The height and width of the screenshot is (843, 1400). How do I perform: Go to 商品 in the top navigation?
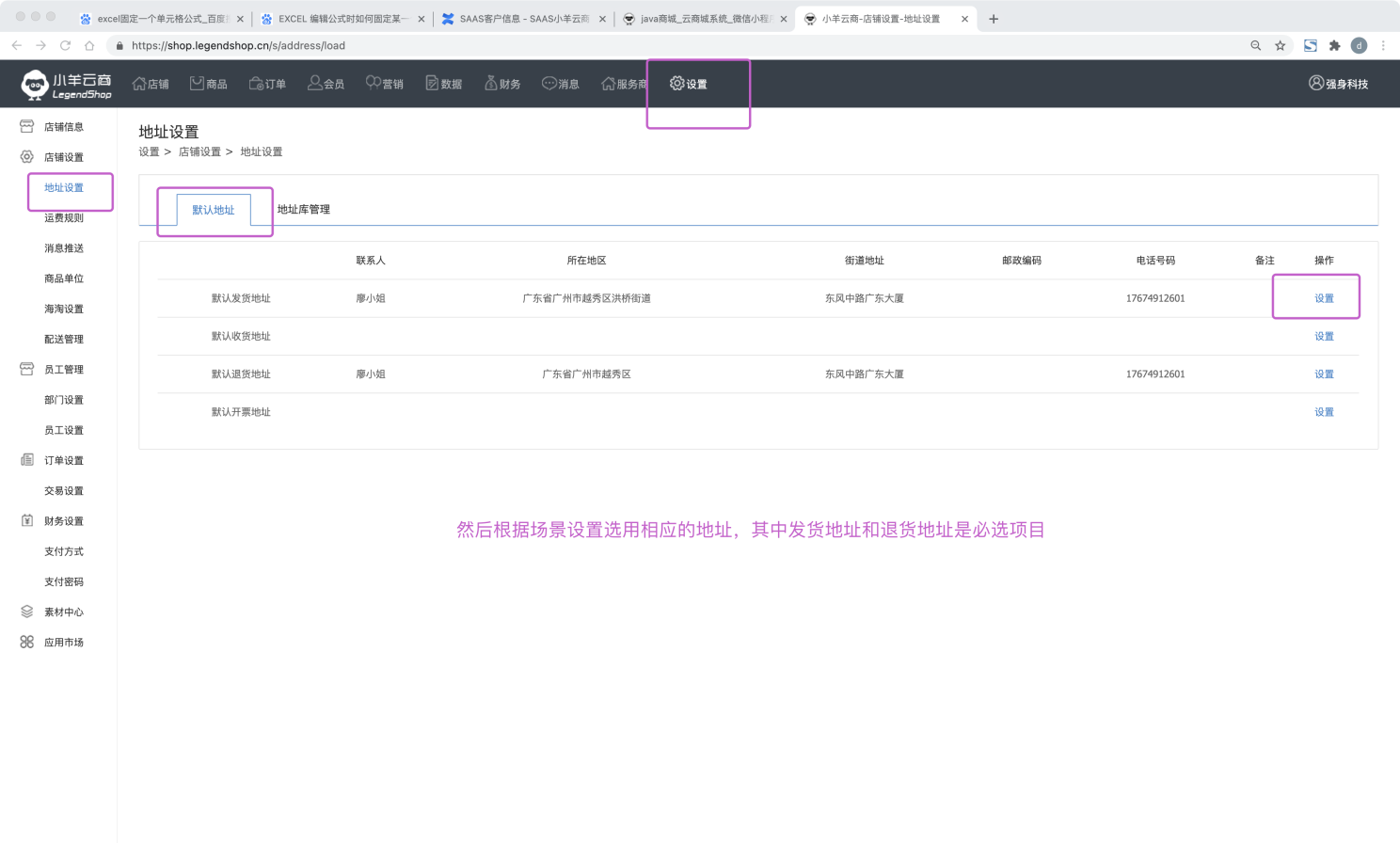pos(209,84)
